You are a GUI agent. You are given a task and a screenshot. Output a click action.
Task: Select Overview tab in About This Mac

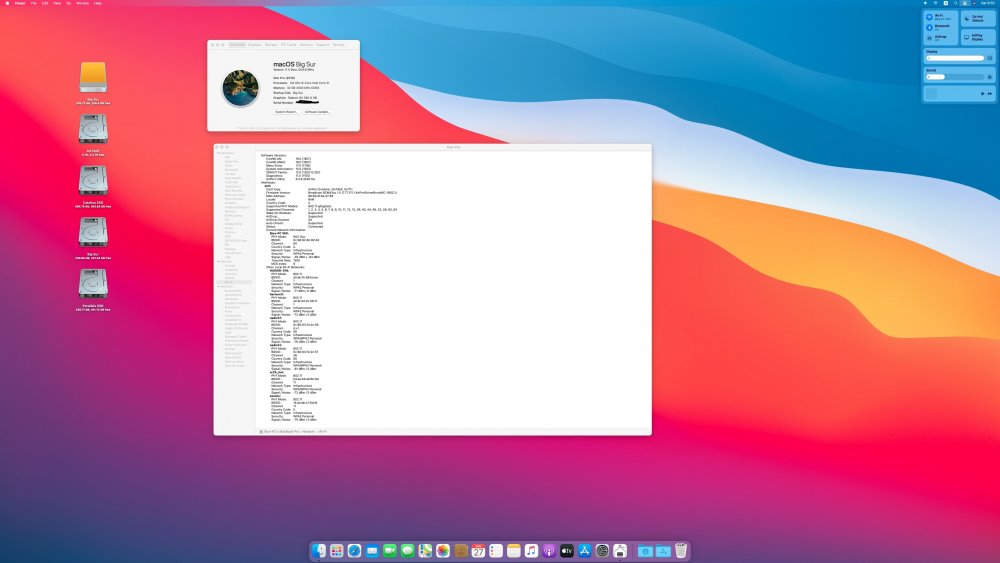237,45
